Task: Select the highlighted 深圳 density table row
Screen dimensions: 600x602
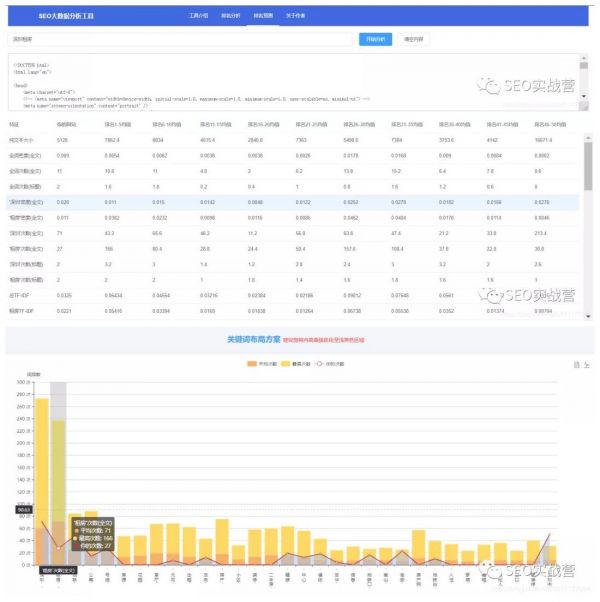Action: pos(290,202)
